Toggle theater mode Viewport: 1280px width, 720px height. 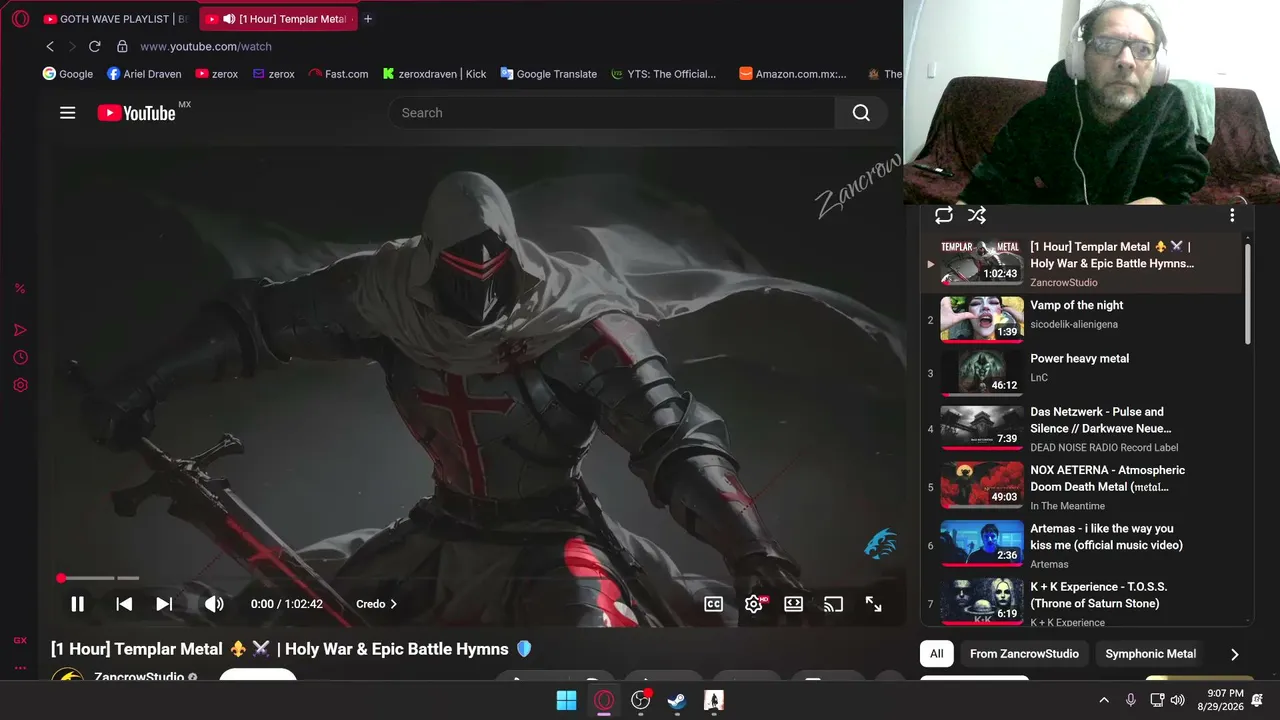[793, 604]
